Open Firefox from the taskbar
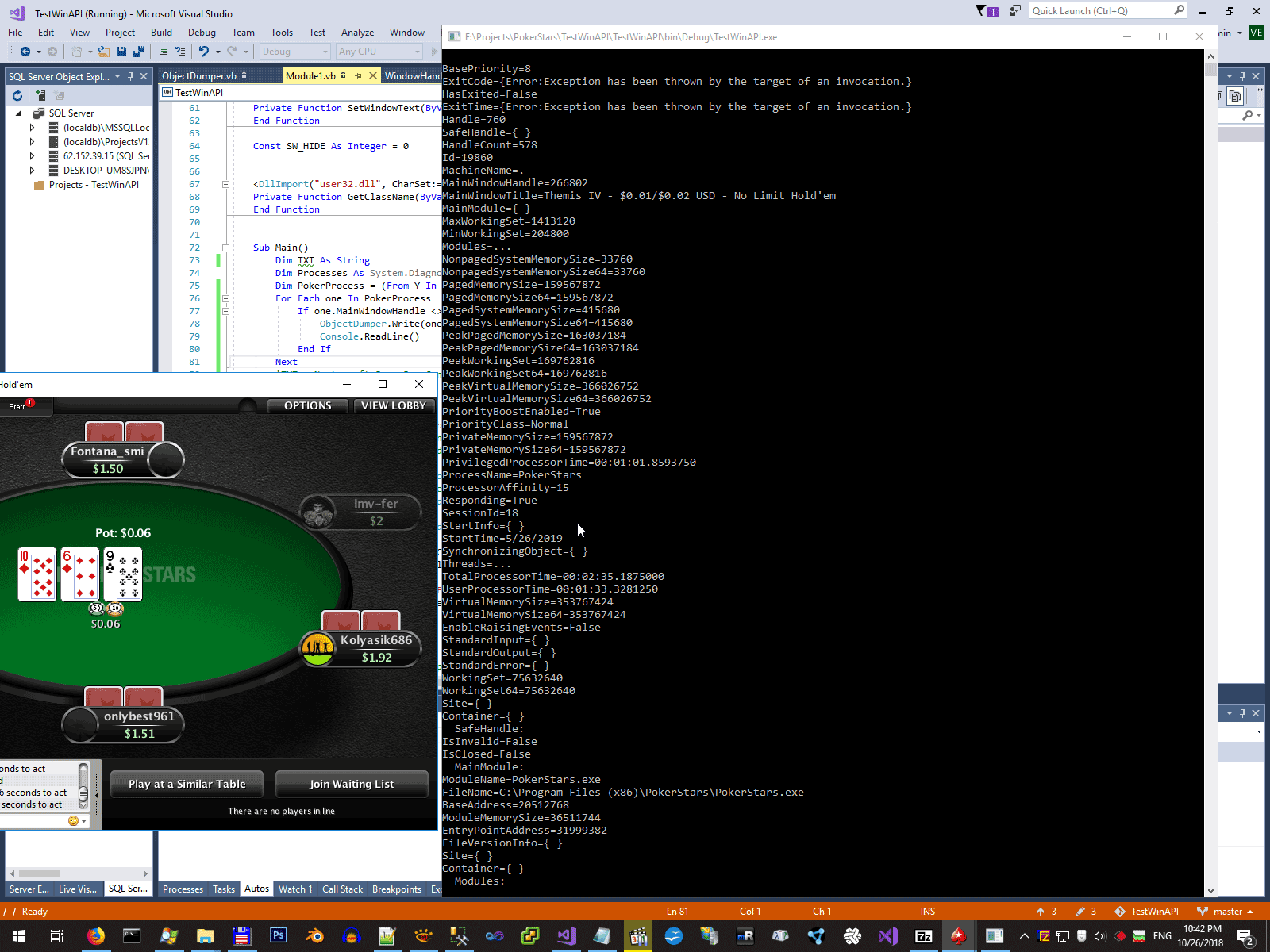The height and width of the screenshot is (952, 1270). pos(95,936)
